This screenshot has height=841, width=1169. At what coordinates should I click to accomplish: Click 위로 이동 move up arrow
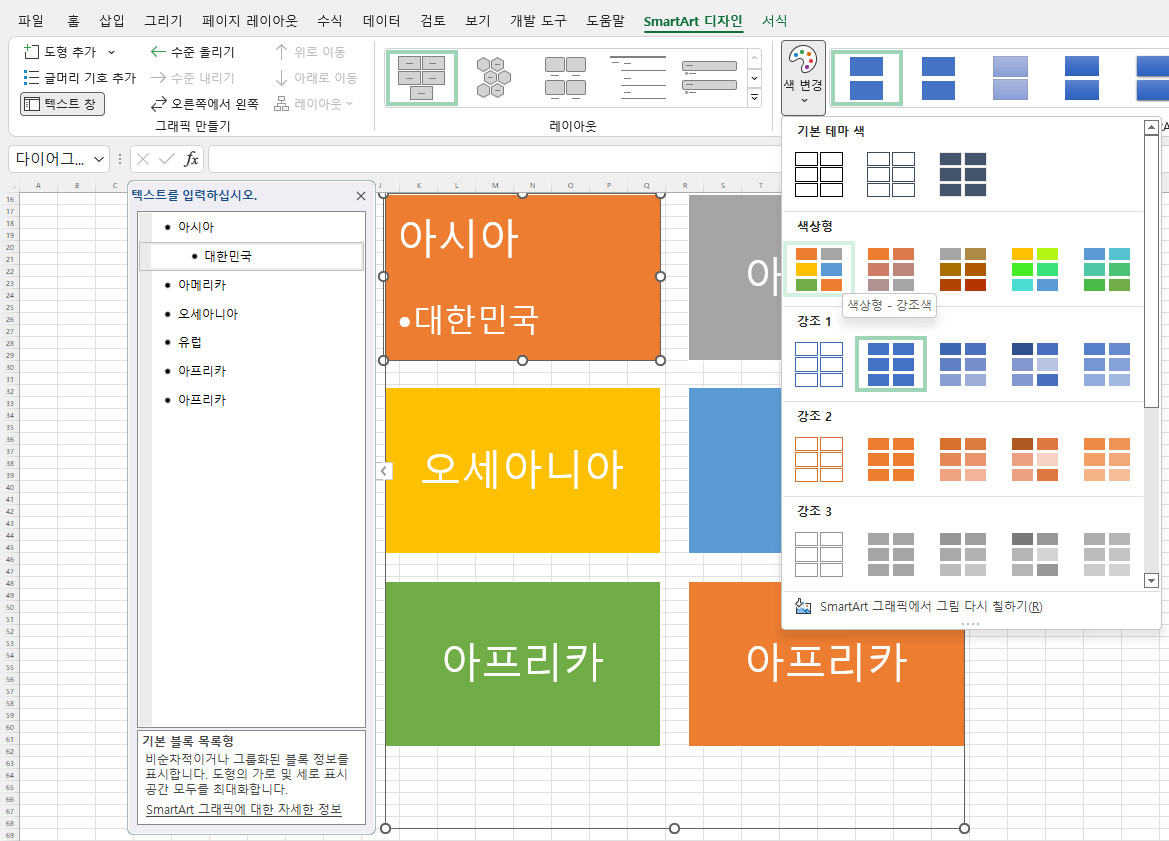coord(281,51)
